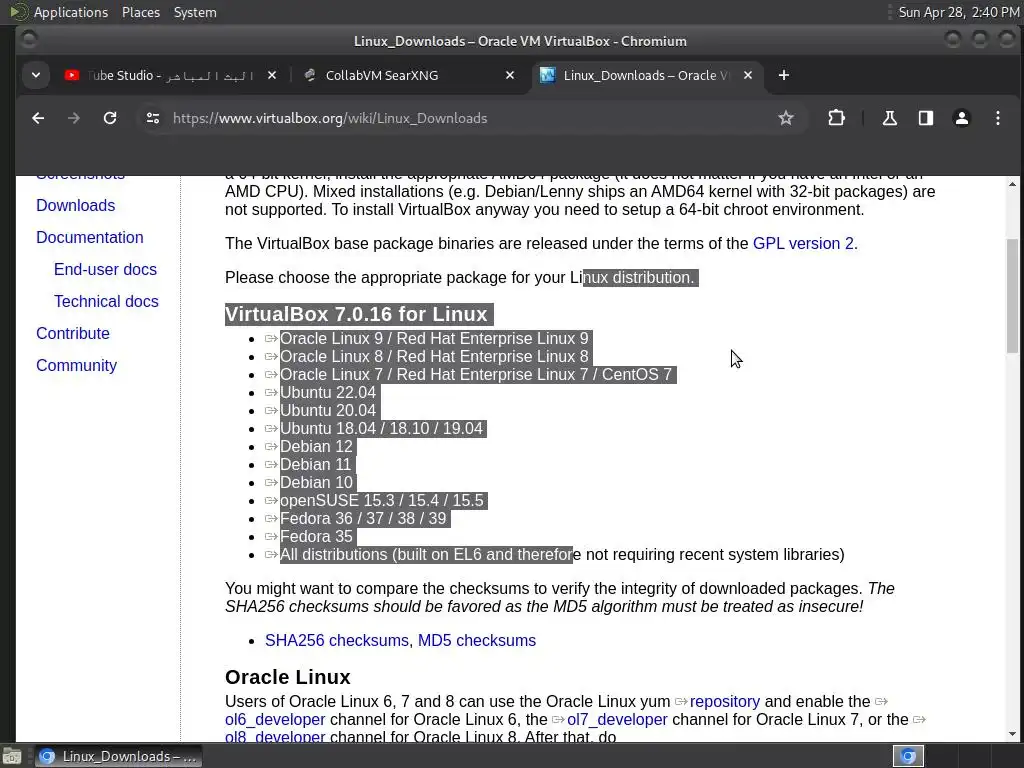This screenshot has width=1024, height=768.
Task: Click the show desktop icon in bottom panel
Action: tap(11, 756)
